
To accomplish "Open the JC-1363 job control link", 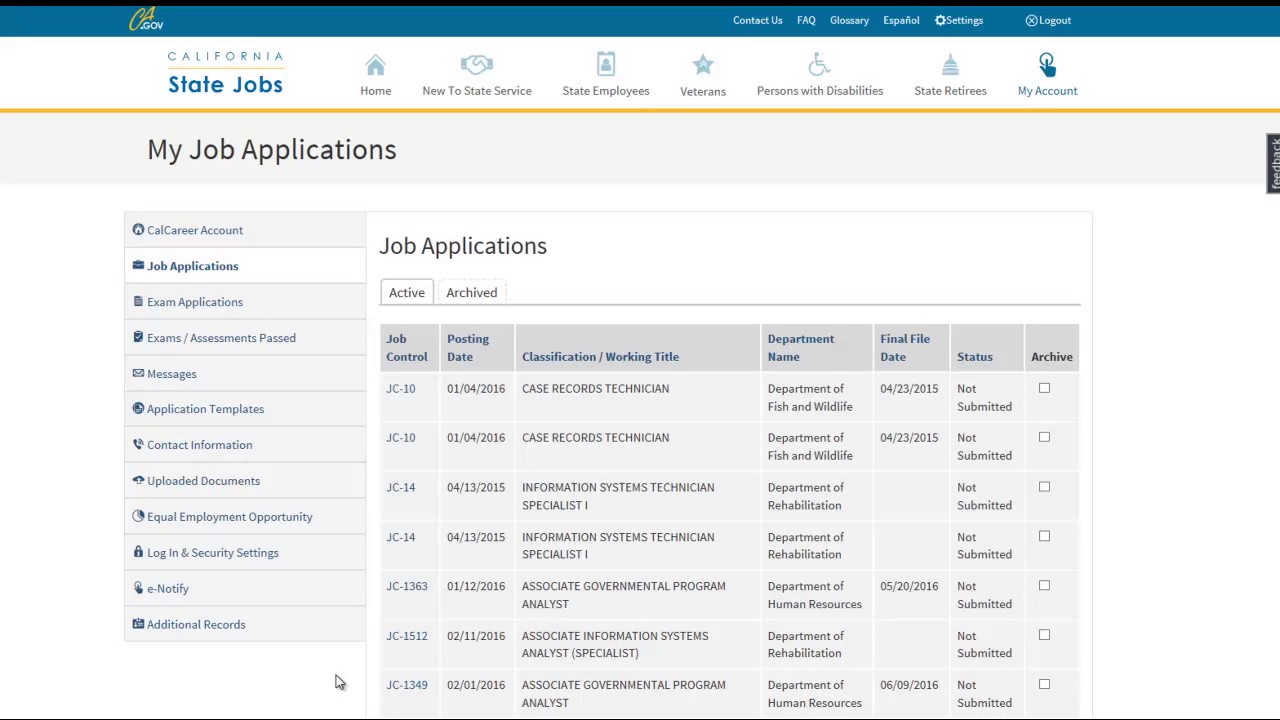I will 407,586.
